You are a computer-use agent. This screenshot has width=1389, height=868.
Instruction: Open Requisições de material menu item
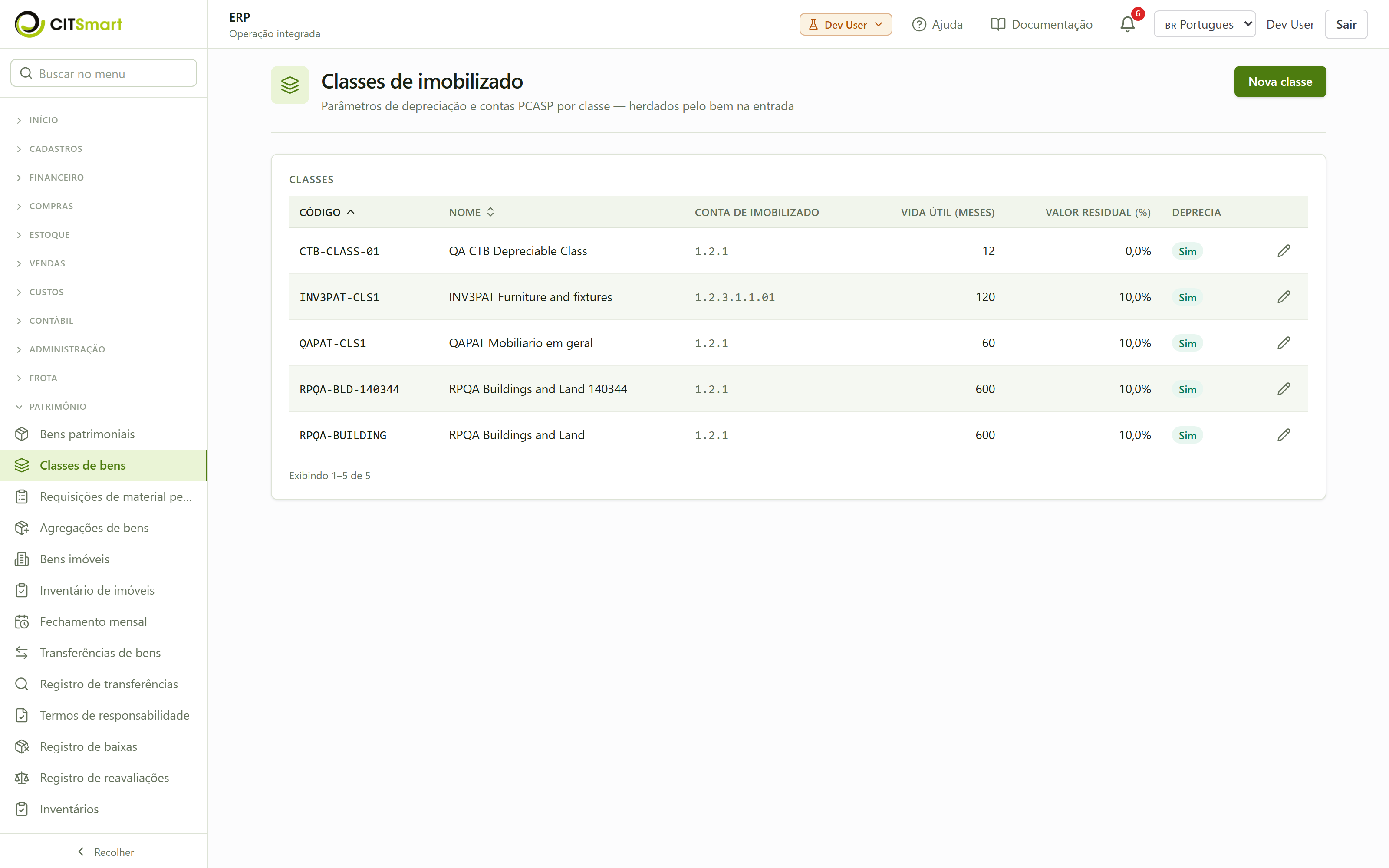tap(103, 496)
